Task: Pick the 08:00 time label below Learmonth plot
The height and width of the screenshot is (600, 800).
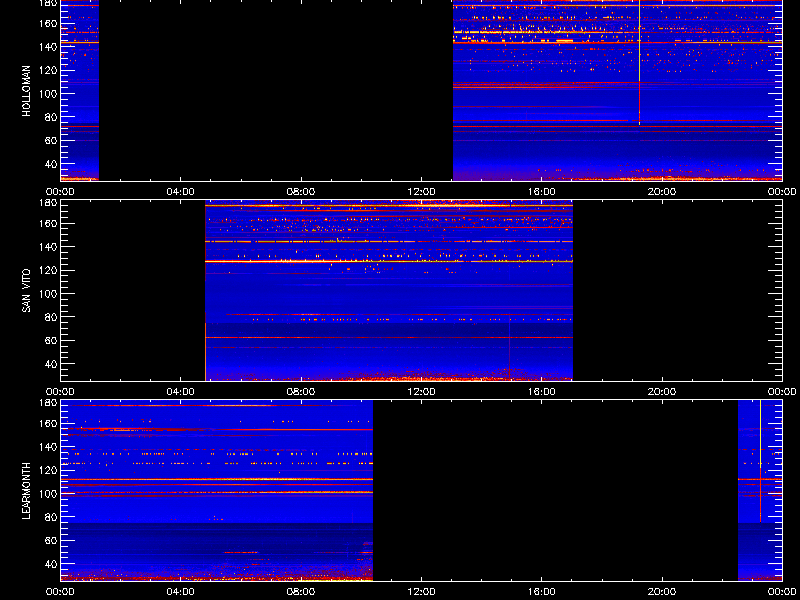Action: (301, 592)
